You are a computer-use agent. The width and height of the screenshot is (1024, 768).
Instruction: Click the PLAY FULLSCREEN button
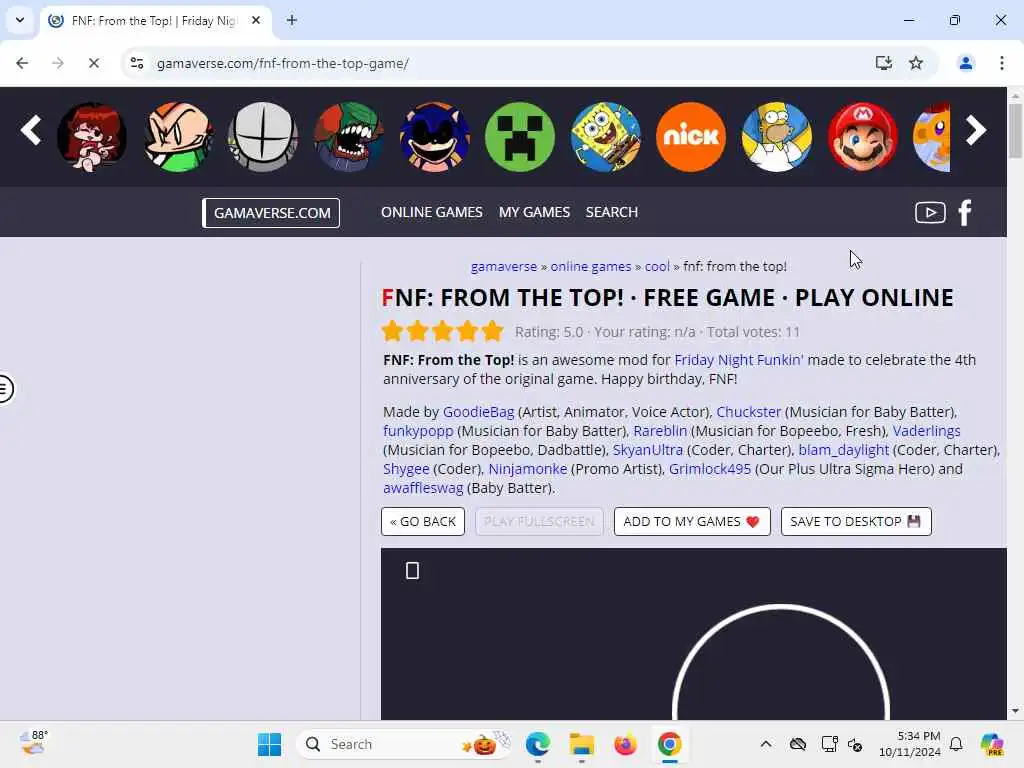click(x=539, y=522)
